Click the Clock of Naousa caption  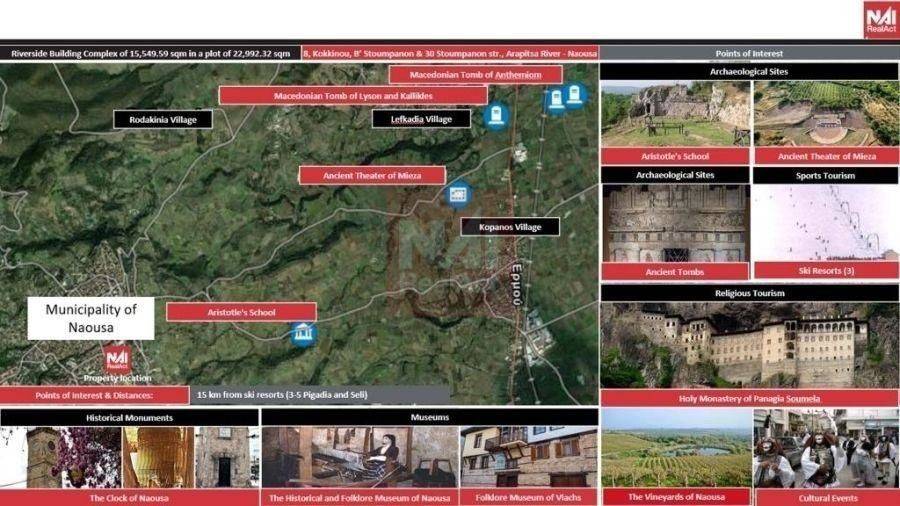[129, 497]
